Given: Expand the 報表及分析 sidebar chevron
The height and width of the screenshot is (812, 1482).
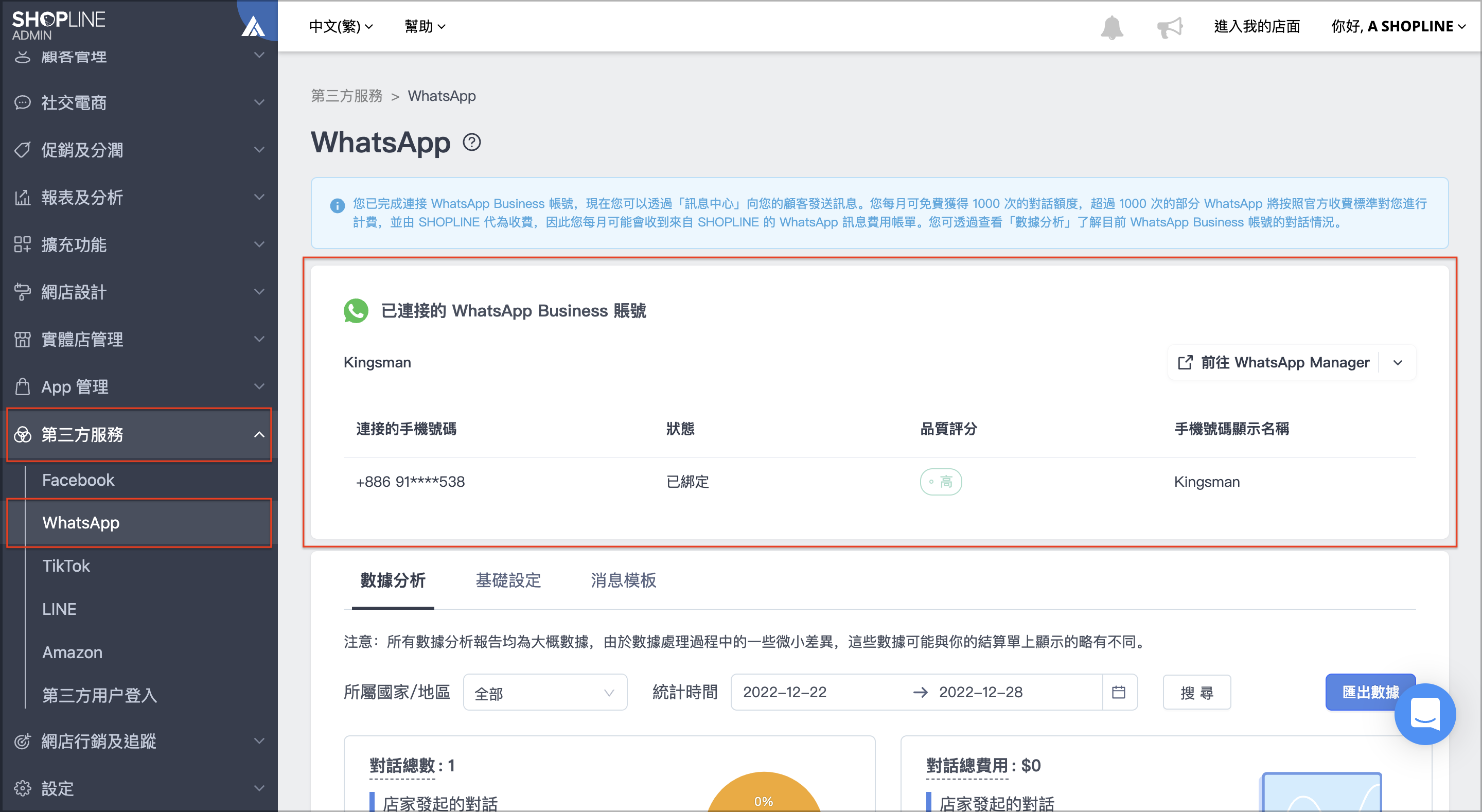Looking at the screenshot, I should tap(259, 197).
